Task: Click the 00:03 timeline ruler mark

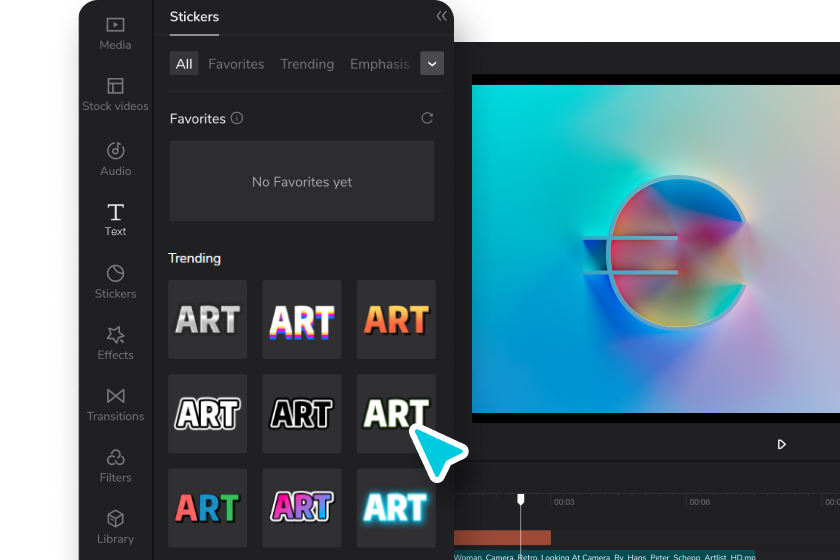Action: click(564, 502)
